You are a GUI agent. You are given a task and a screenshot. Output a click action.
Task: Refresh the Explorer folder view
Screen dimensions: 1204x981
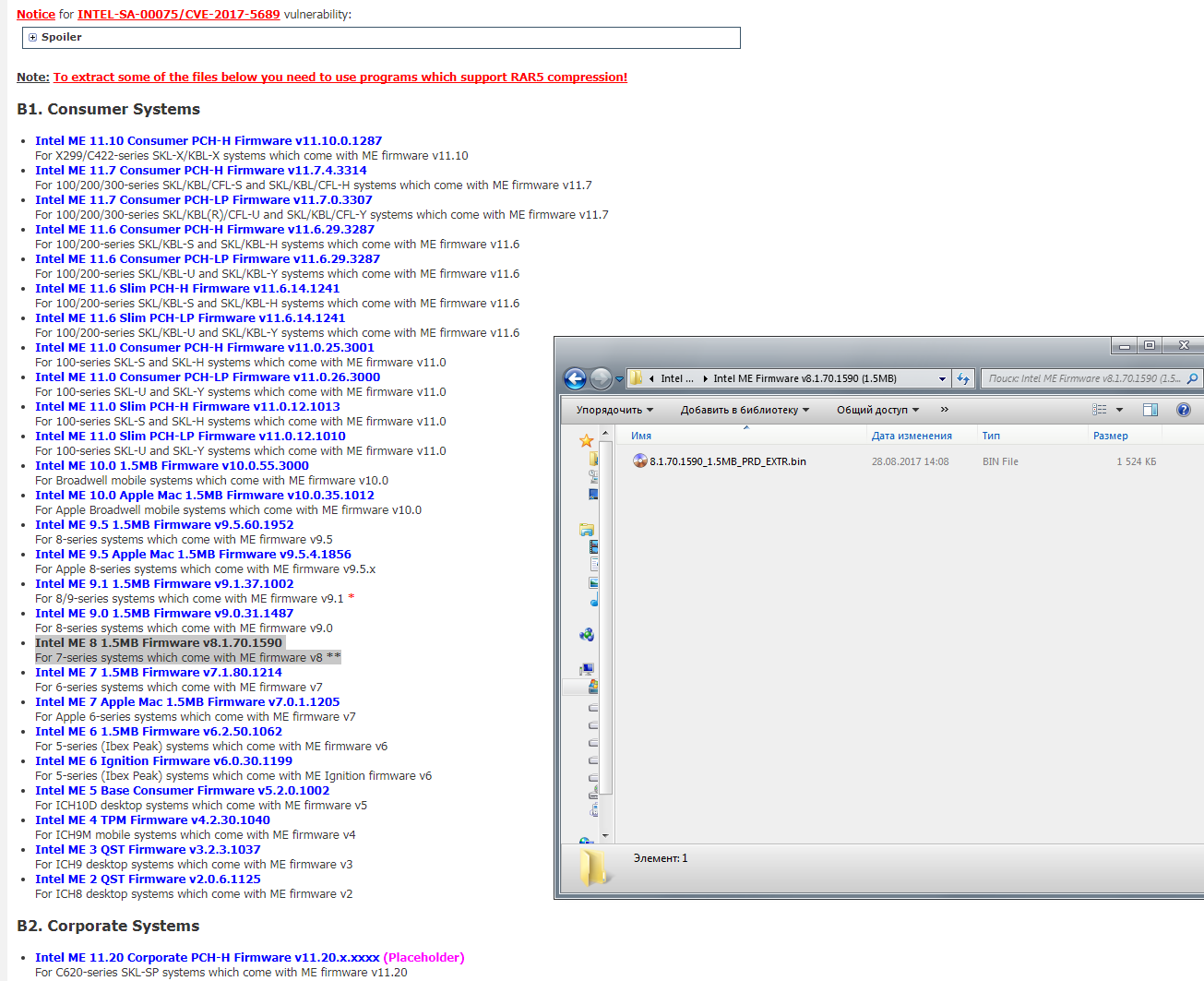[963, 378]
